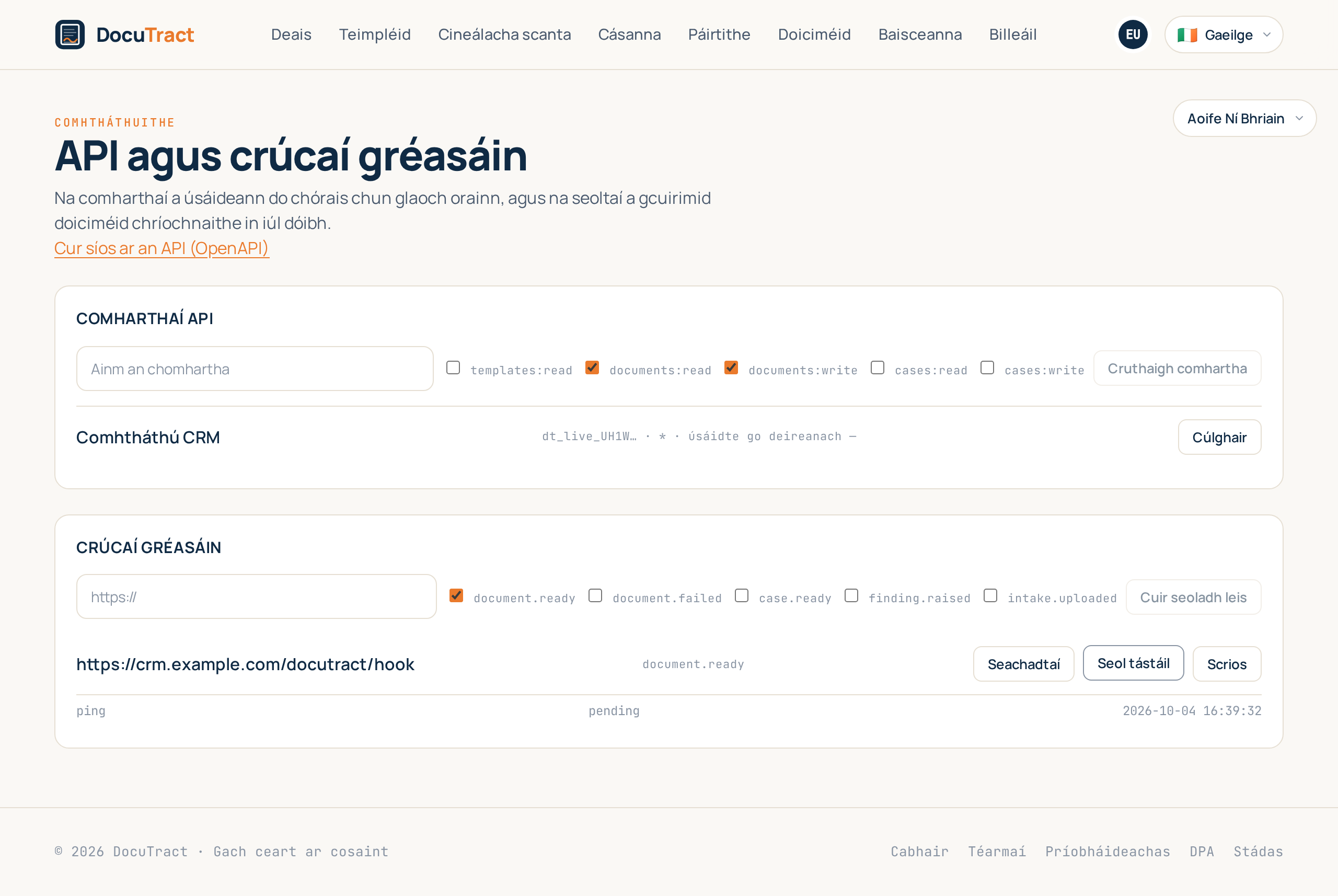Enable the document.failed event checkbox
The image size is (1338, 896).
click(595, 595)
